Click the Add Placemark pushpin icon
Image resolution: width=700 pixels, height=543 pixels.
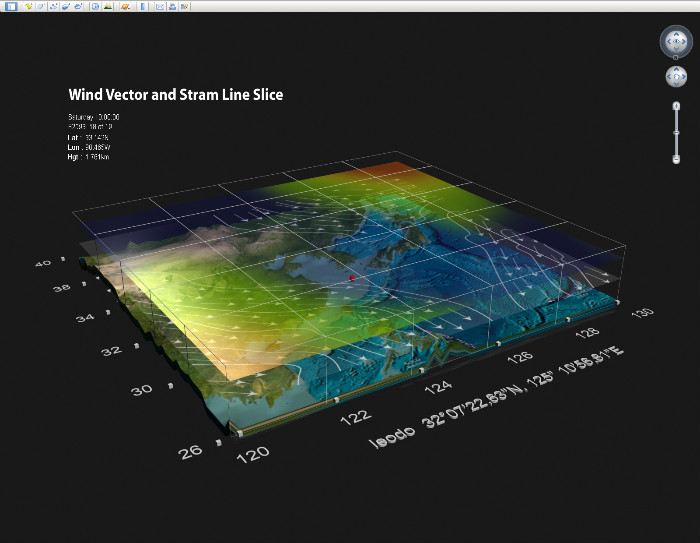click(x=28, y=6)
